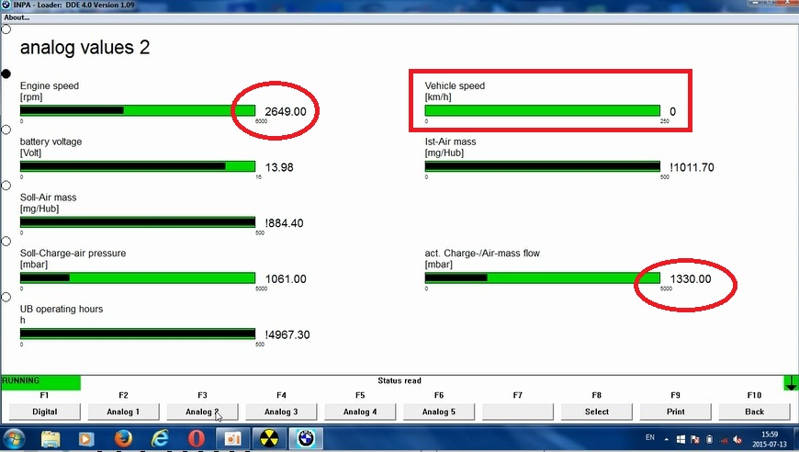Image resolution: width=799 pixels, height=452 pixels.
Task: Click the Back button under F10
Action: 754,411
